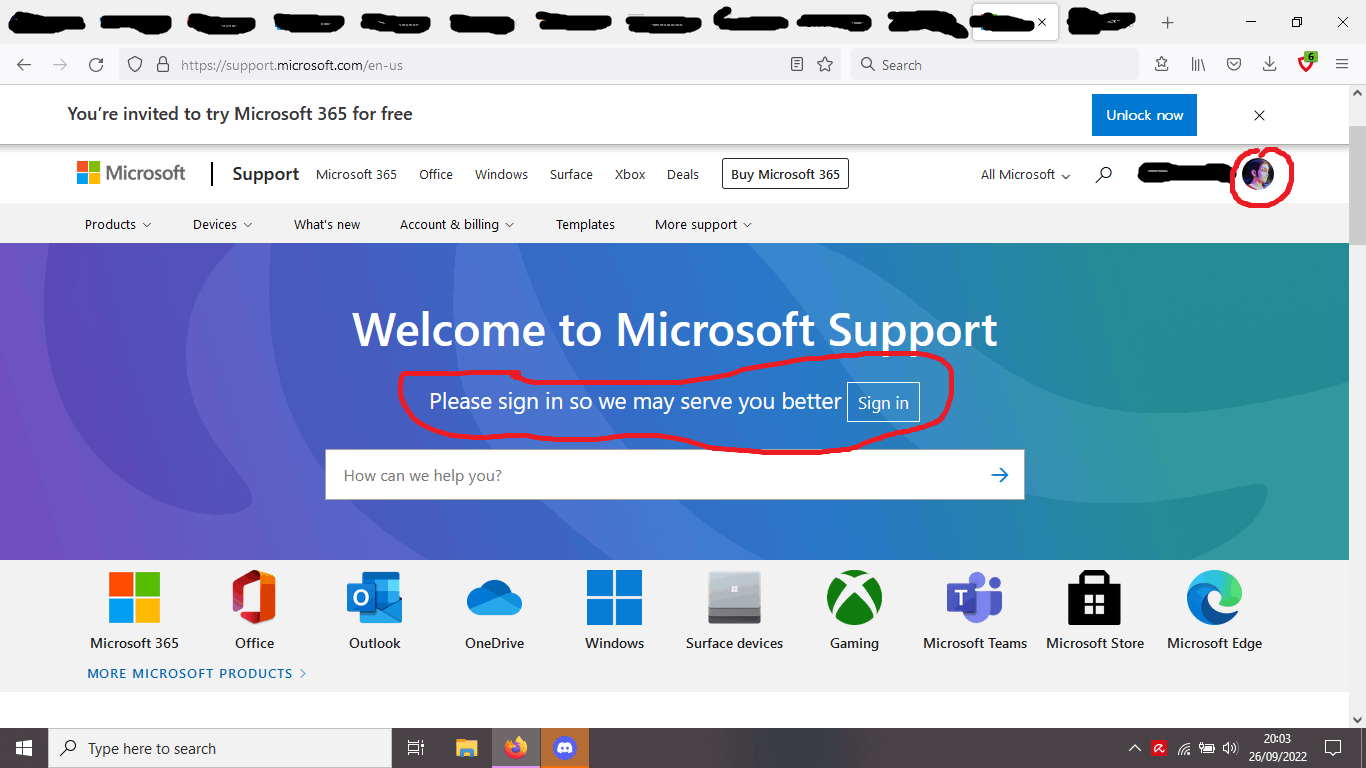Image resolution: width=1366 pixels, height=768 pixels.
Task: Bookmark this page with star icon
Action: [x=825, y=65]
